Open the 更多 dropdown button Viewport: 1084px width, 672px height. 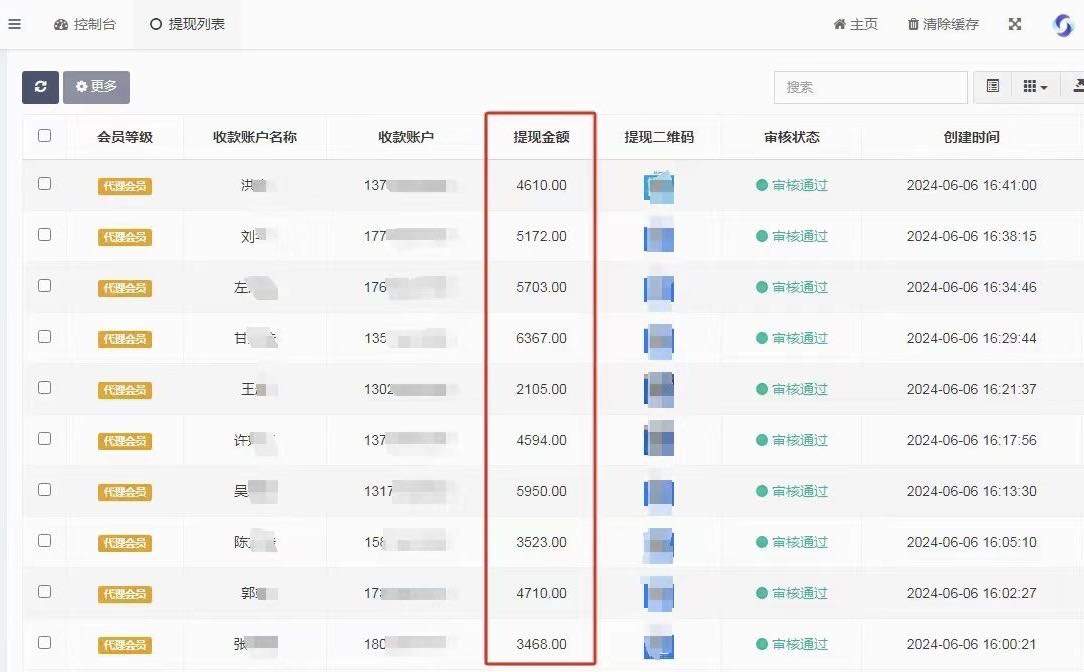click(x=96, y=87)
